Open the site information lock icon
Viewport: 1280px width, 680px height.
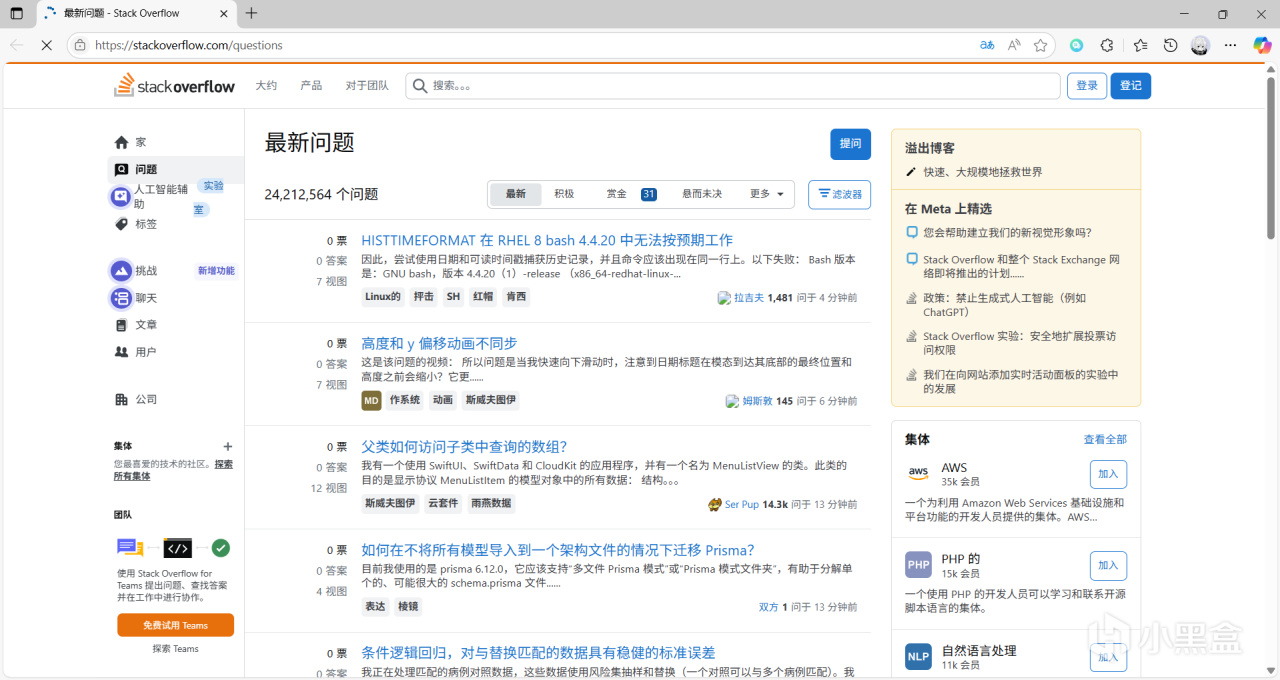point(80,45)
